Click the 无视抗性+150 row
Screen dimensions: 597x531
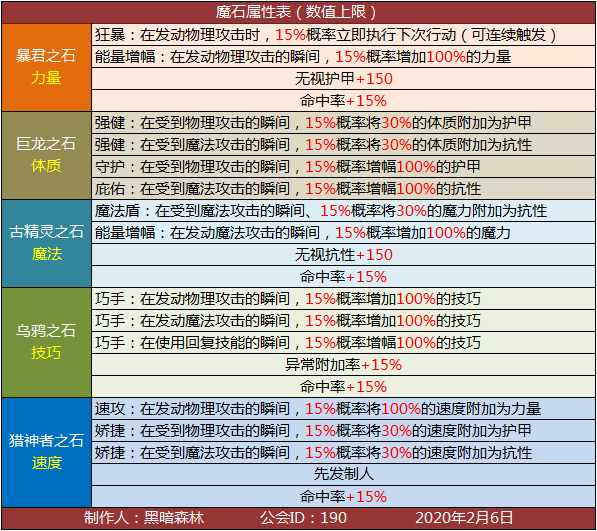click(343, 255)
